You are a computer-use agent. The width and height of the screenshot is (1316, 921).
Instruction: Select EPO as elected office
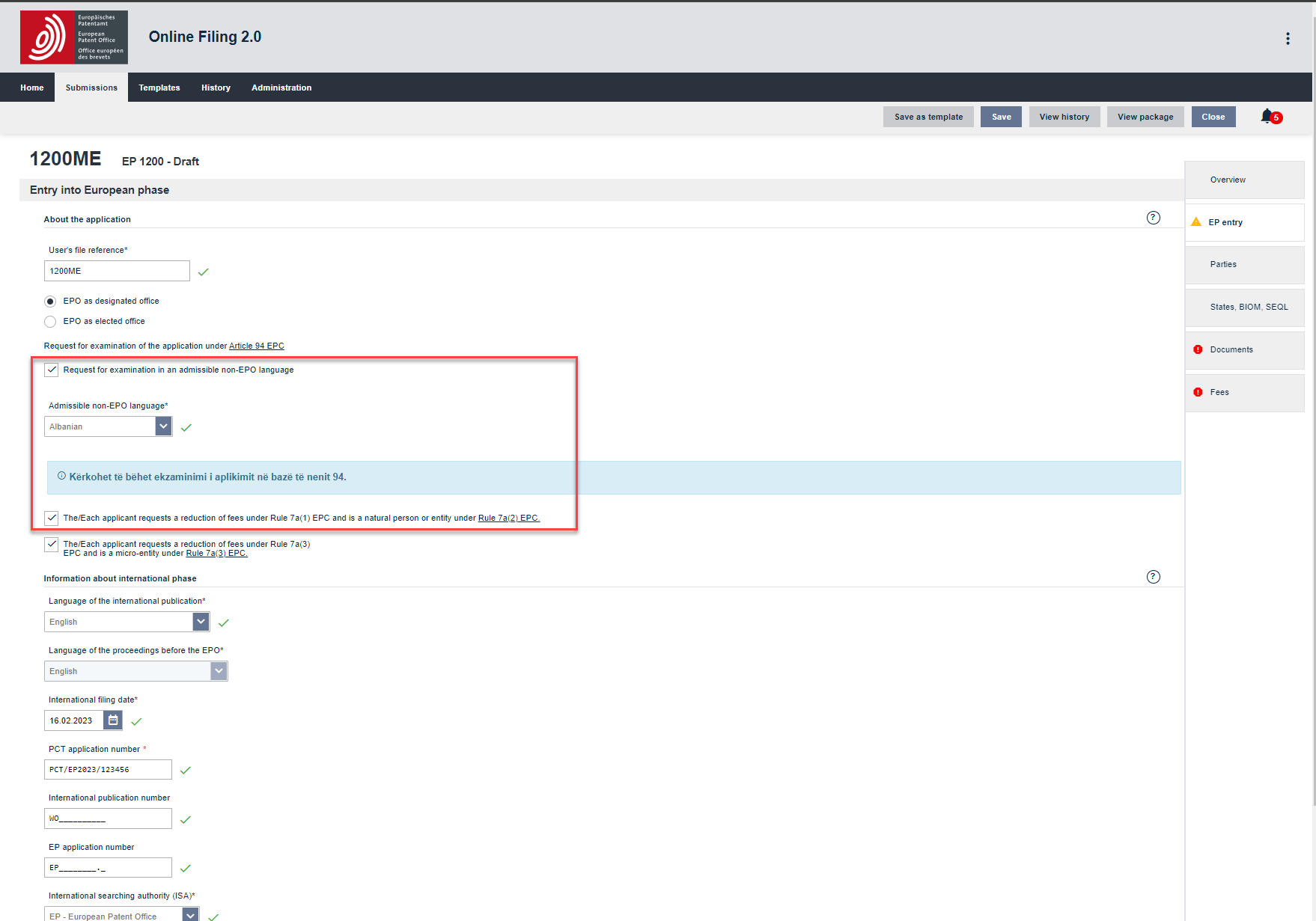[x=50, y=322]
